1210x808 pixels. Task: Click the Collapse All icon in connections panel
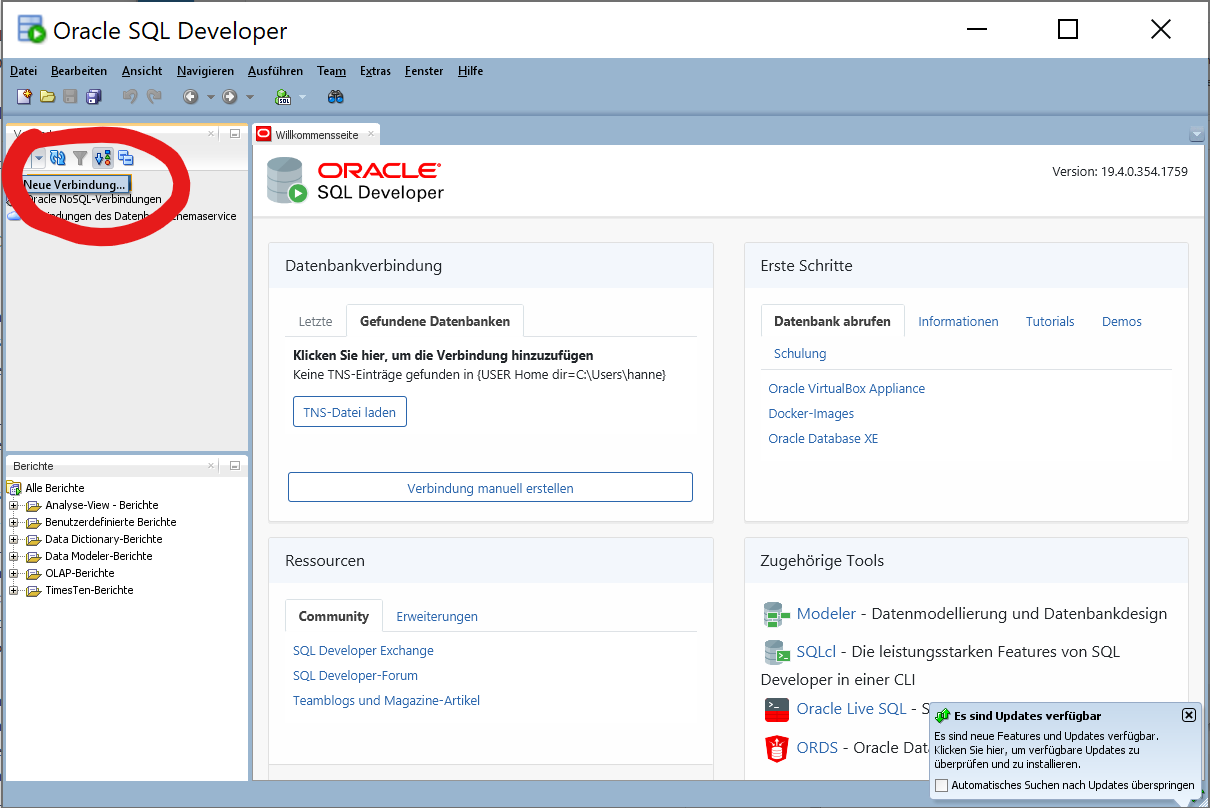point(126,158)
